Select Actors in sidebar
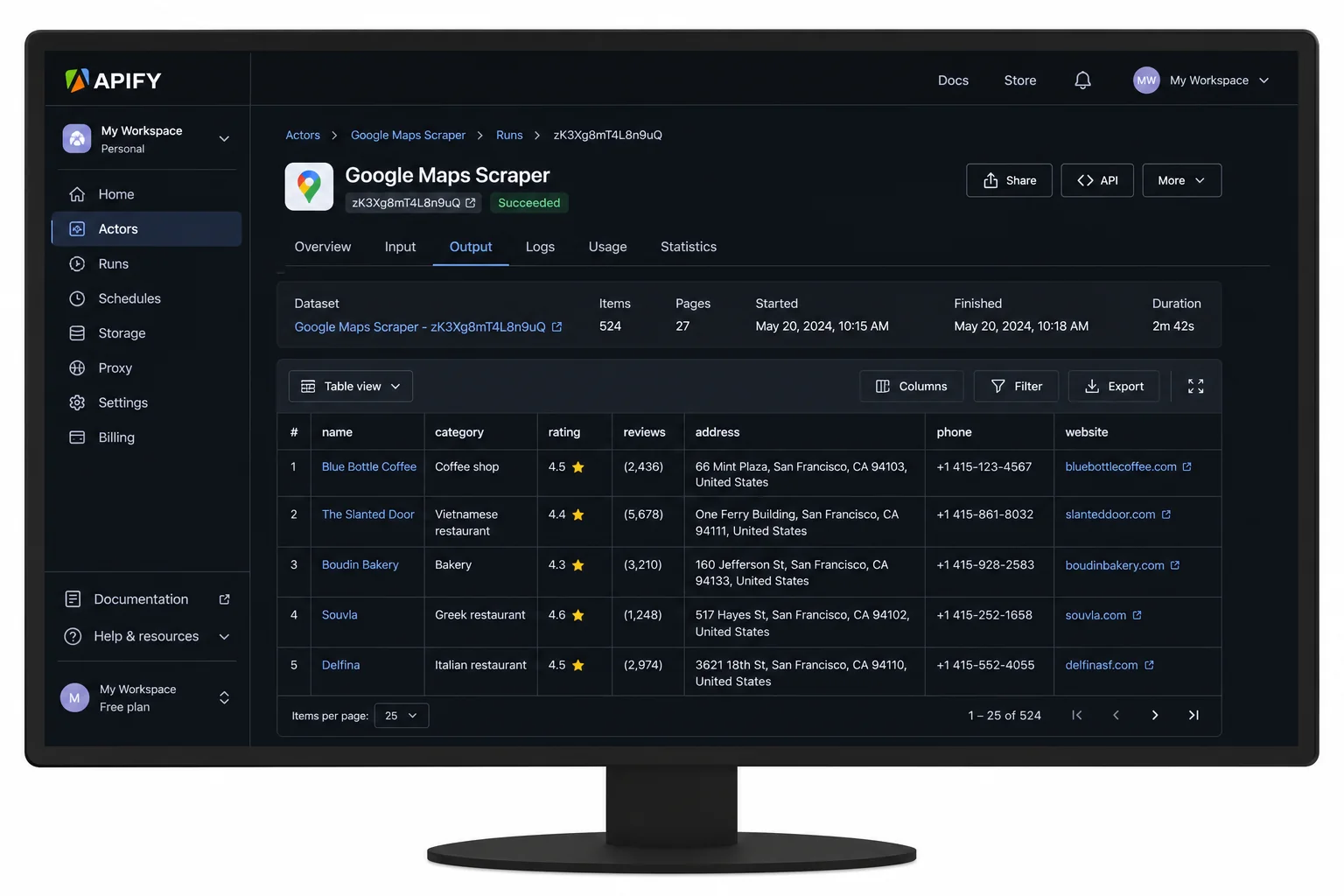The image size is (1344, 896). pyautogui.click(x=146, y=229)
